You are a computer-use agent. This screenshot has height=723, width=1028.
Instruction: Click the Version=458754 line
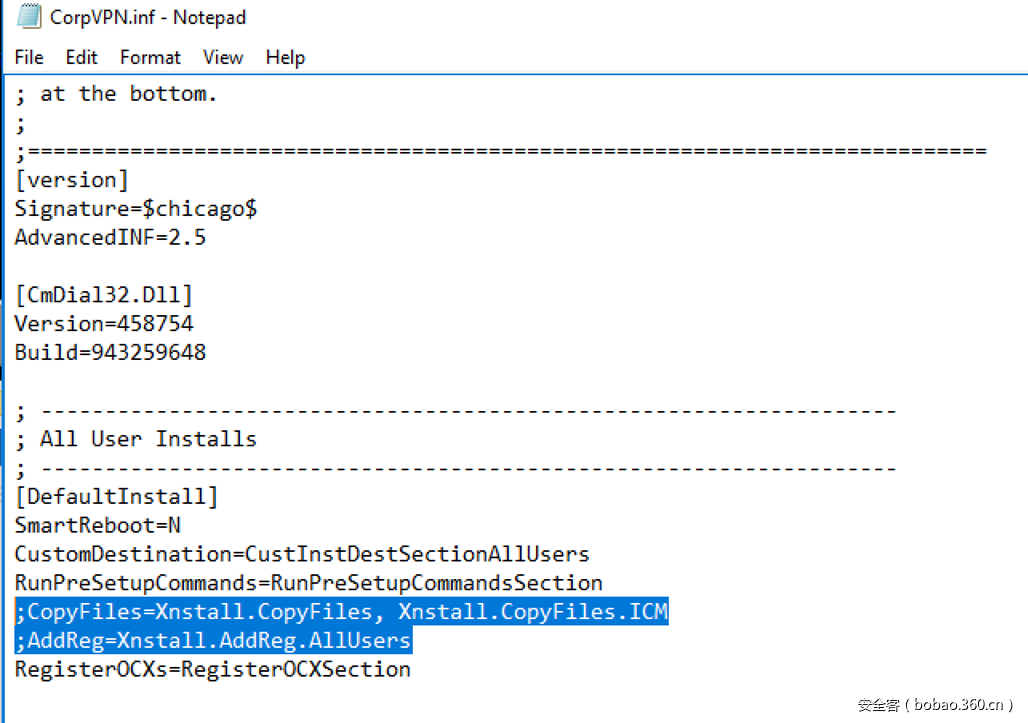[x=104, y=324]
